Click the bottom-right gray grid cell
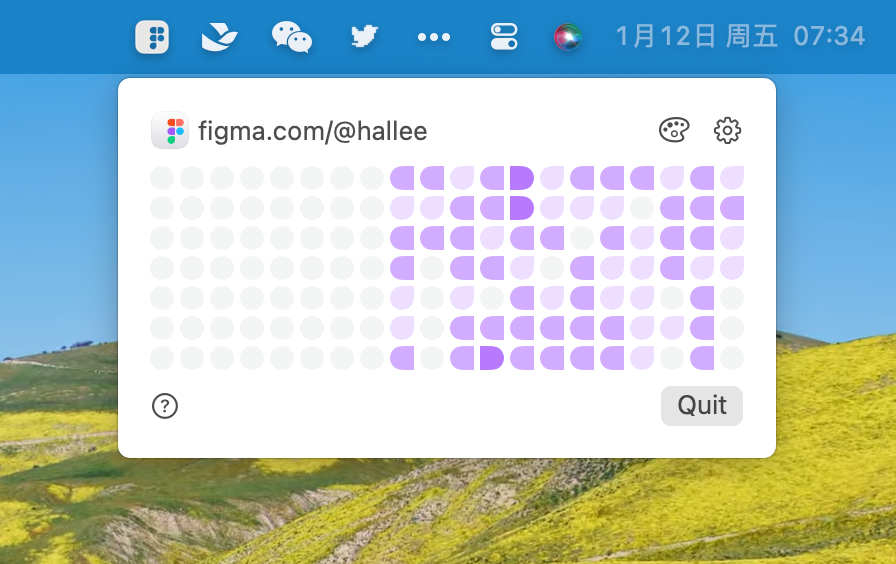This screenshot has height=564, width=896. (732, 358)
